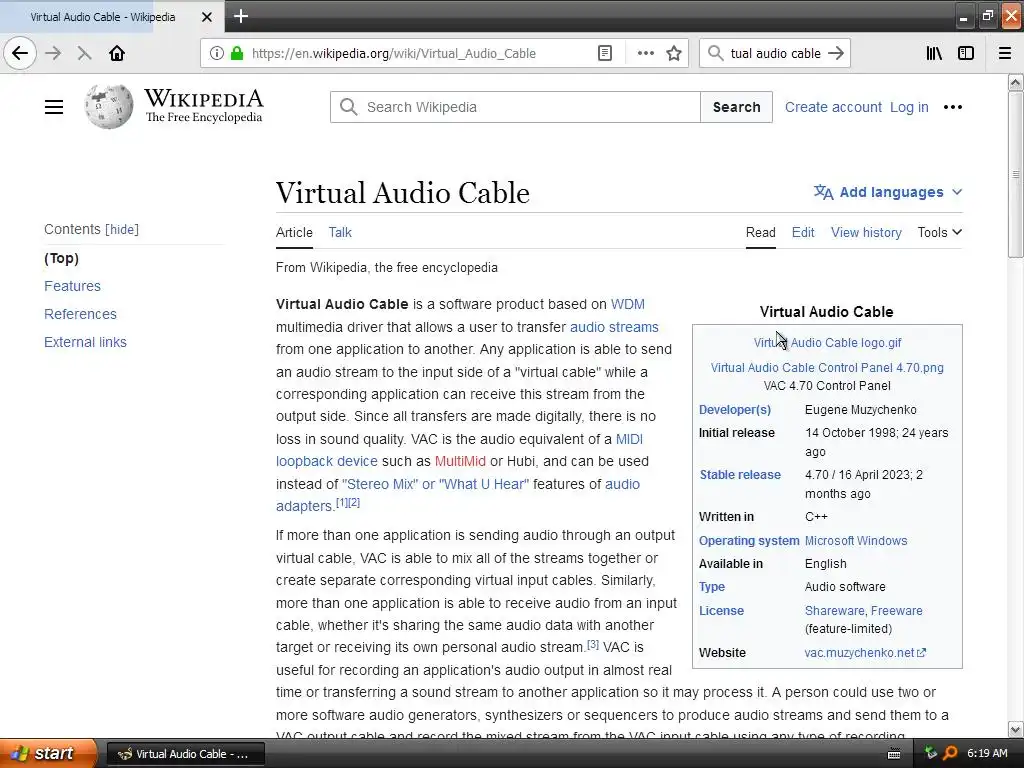Open the Library bookmarks icon

coord(934,53)
